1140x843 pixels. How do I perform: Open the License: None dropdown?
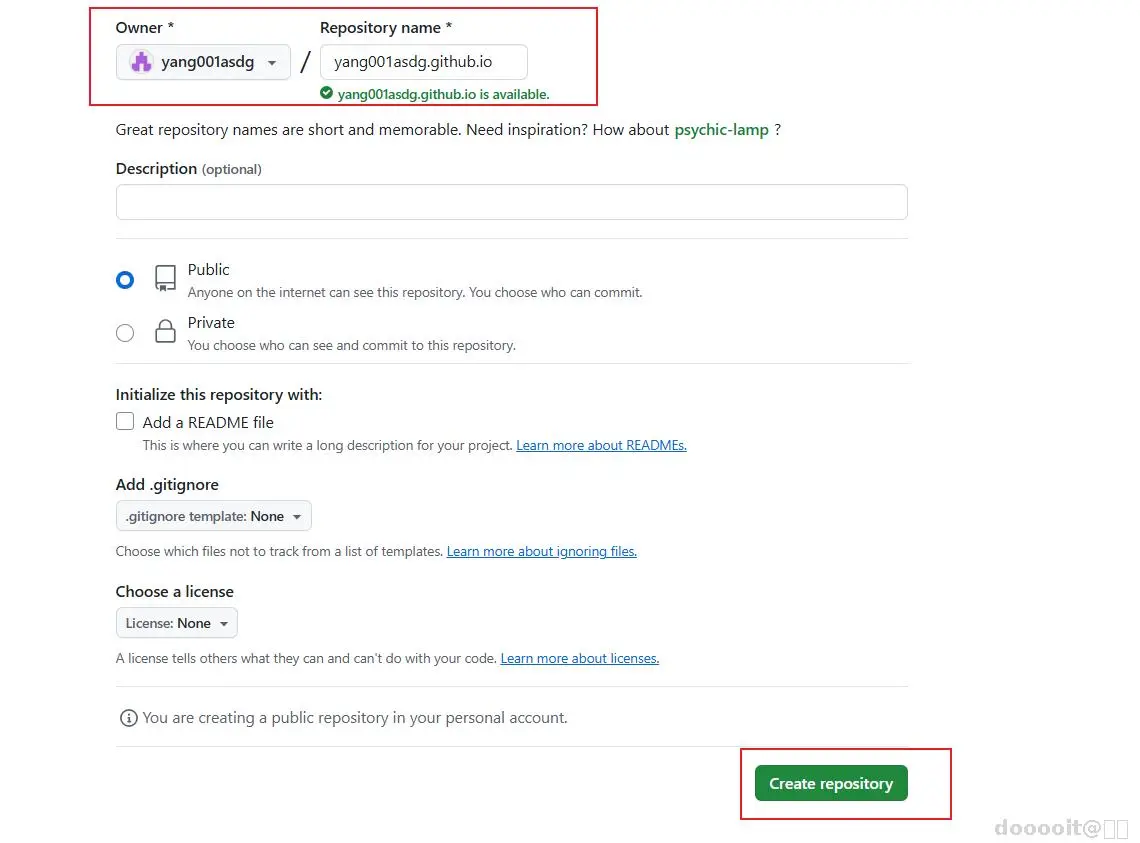[x=176, y=623]
